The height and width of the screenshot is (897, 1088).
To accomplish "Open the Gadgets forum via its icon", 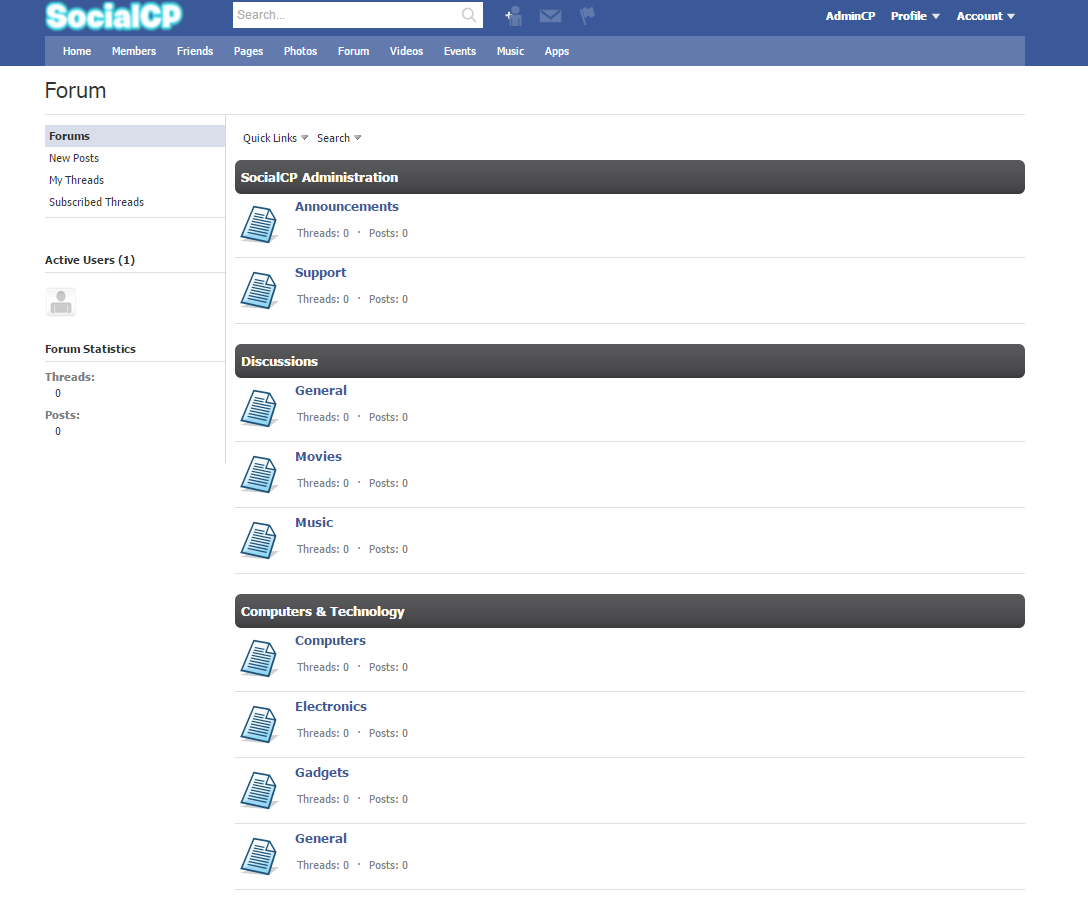I will [x=259, y=790].
